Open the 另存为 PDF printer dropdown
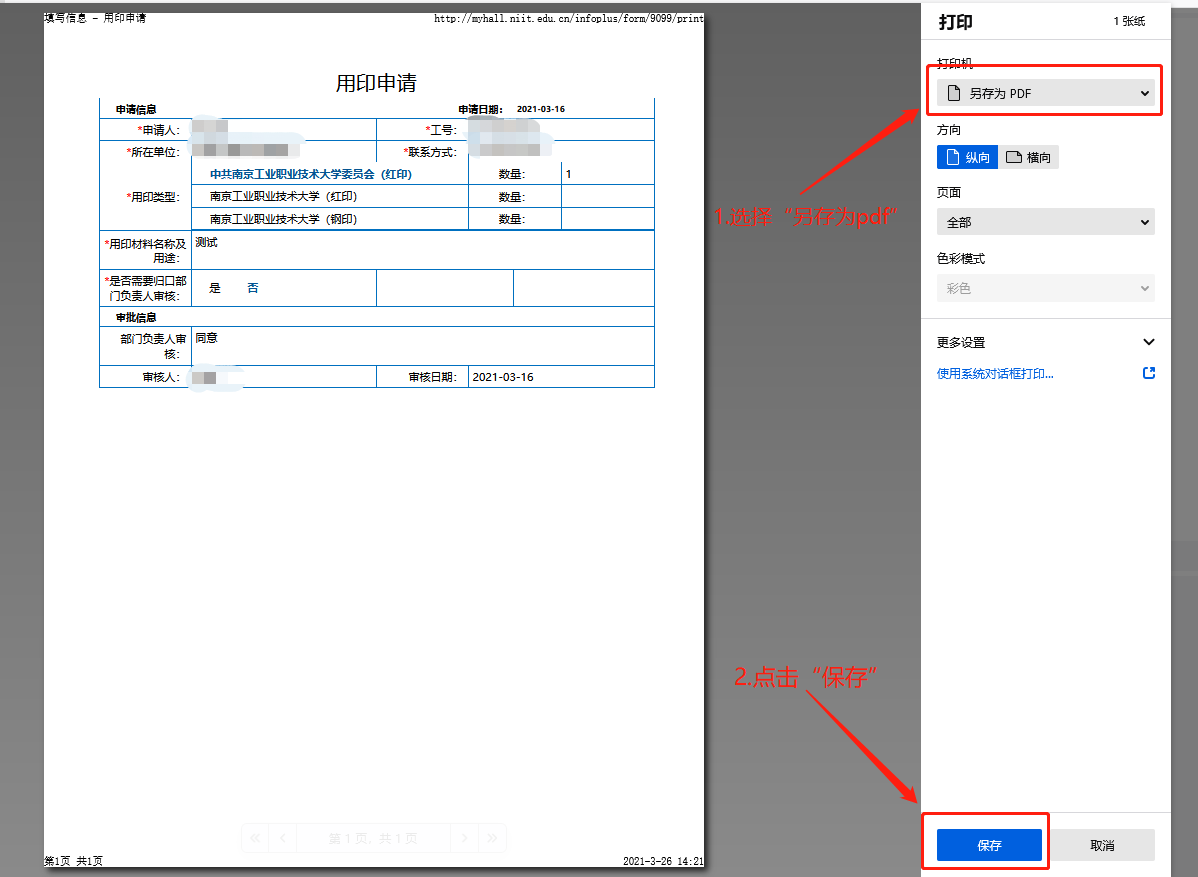The width and height of the screenshot is (1198, 877). point(1045,93)
